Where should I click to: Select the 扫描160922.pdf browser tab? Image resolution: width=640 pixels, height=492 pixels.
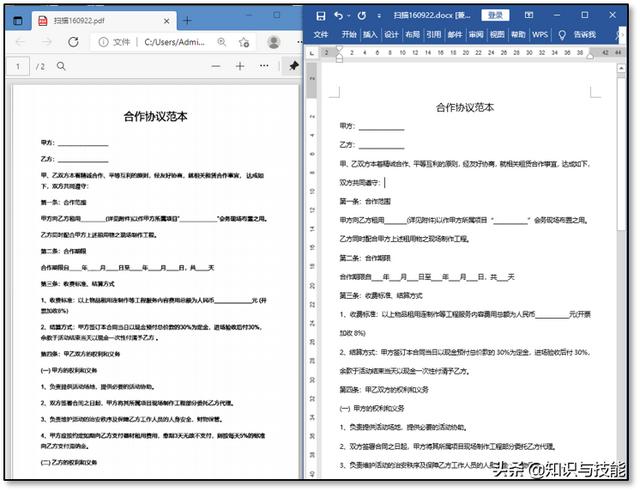(104, 20)
